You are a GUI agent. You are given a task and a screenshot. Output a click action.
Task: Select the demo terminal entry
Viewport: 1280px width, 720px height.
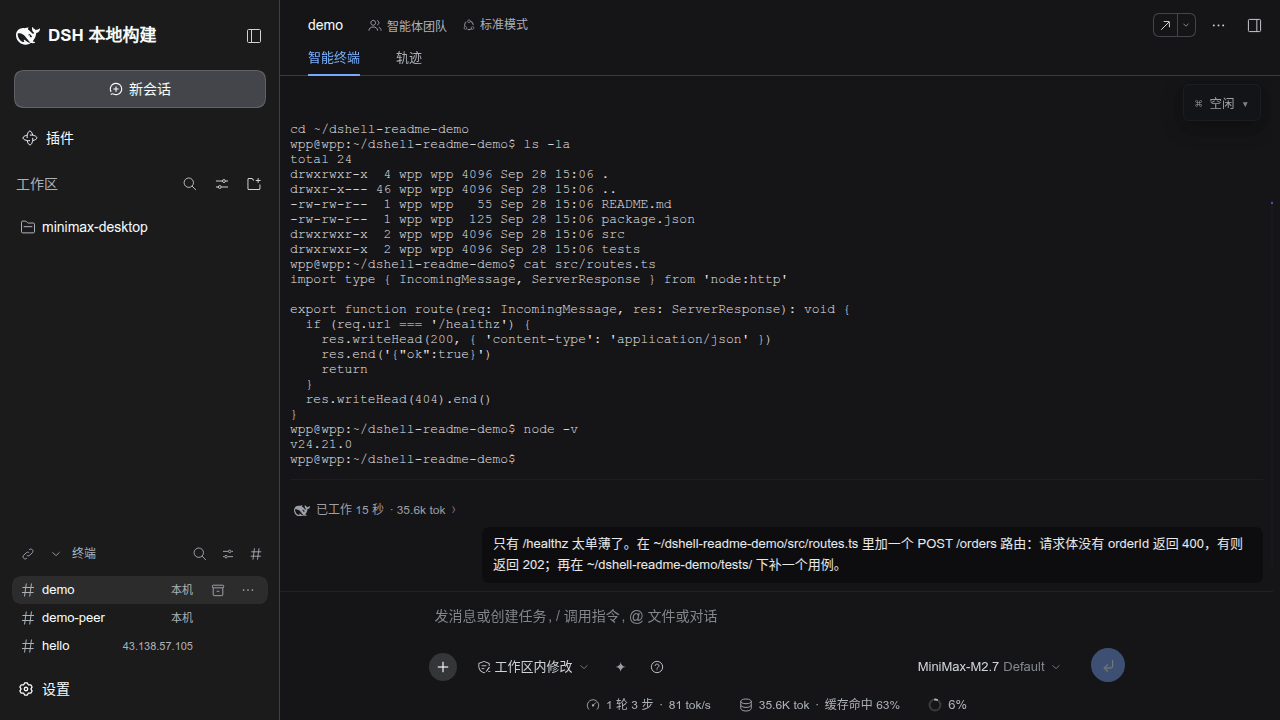tap(140, 590)
